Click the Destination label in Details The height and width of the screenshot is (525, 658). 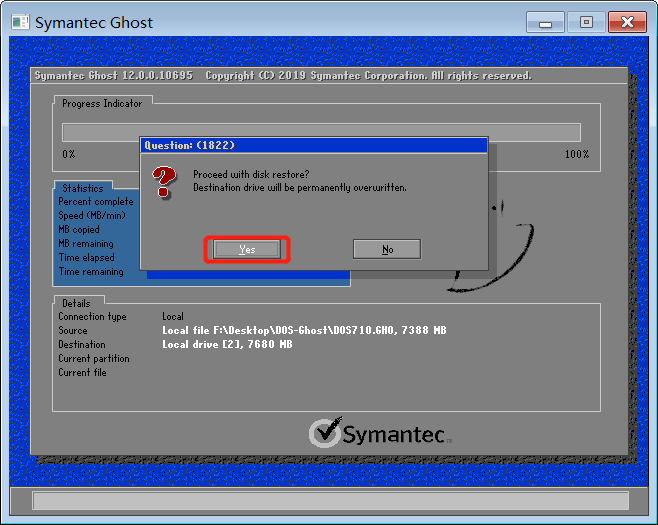pyautogui.click(x=82, y=344)
